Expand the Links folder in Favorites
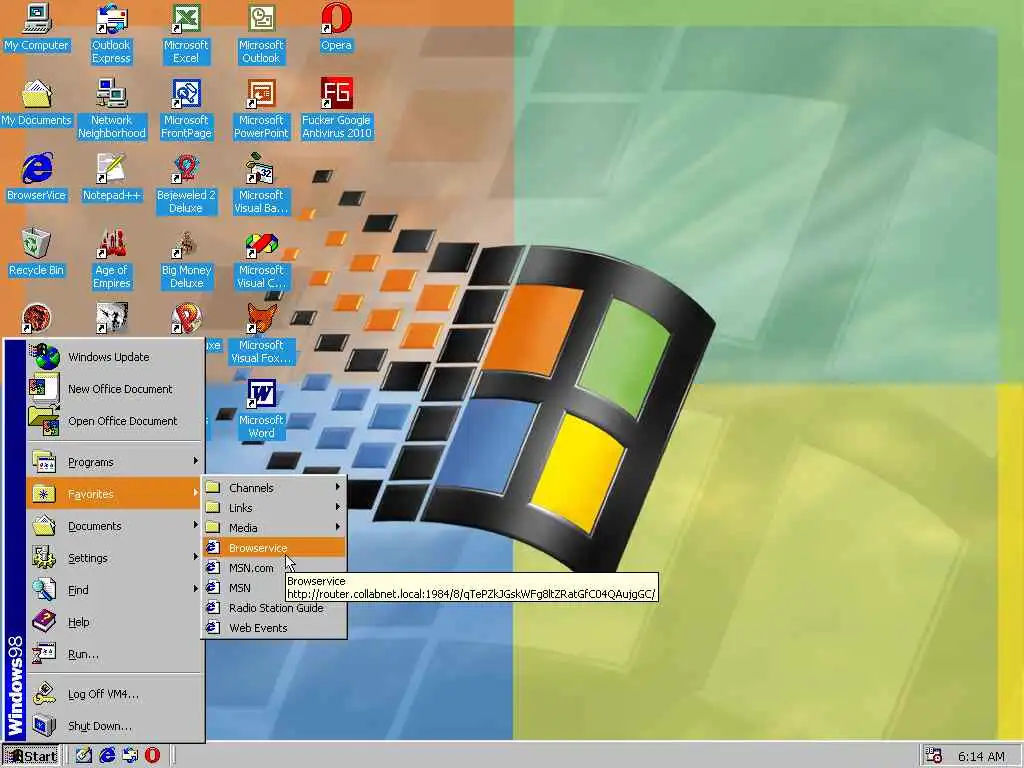 (274, 507)
